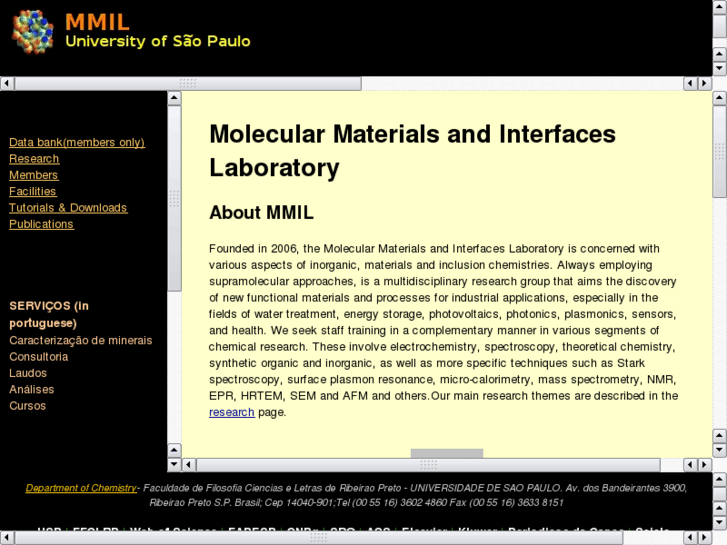Screen dimensions: 727x545
Task: Click the SERVIÇOS (in portuguese) heading
Action: coord(49,314)
